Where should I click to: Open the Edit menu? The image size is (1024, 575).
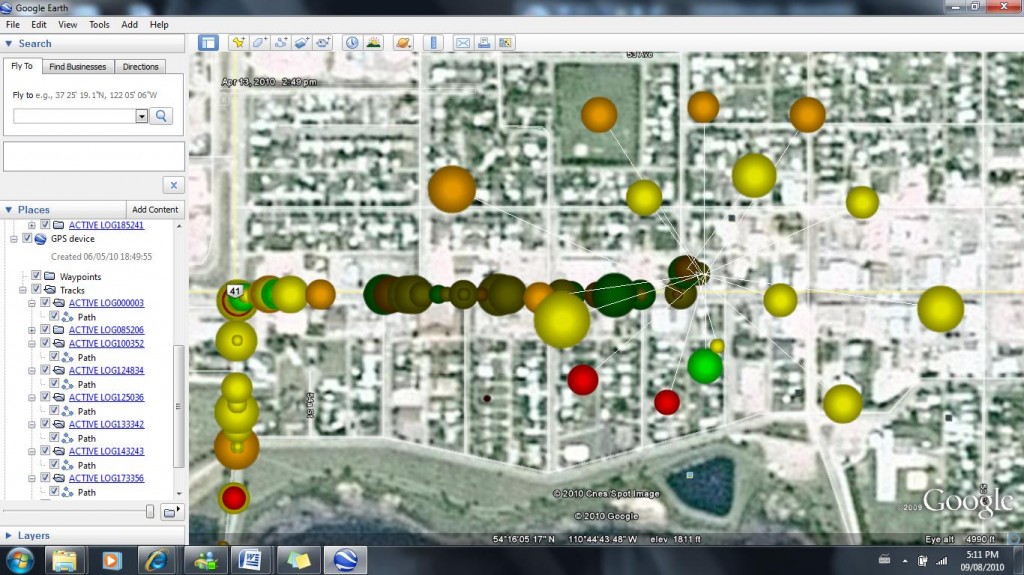pyautogui.click(x=39, y=25)
